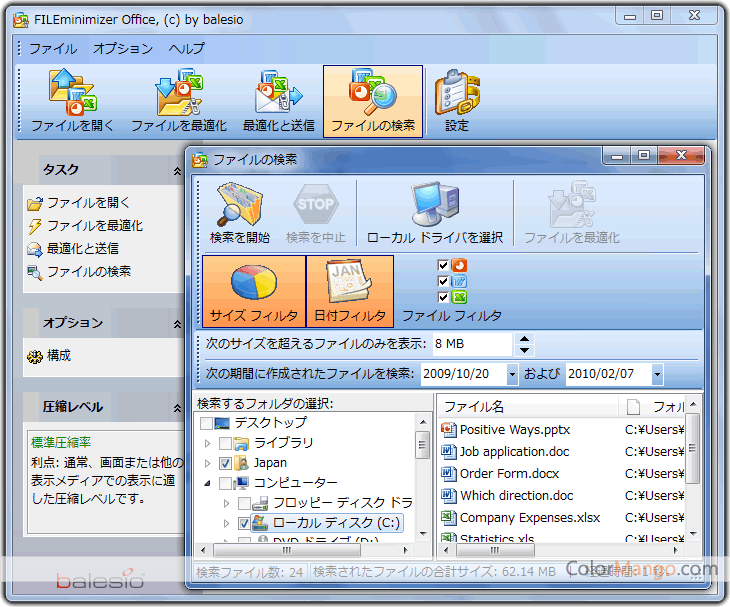Open the ファイル menu
Screen dimensions: 730x607
click(x=52, y=48)
